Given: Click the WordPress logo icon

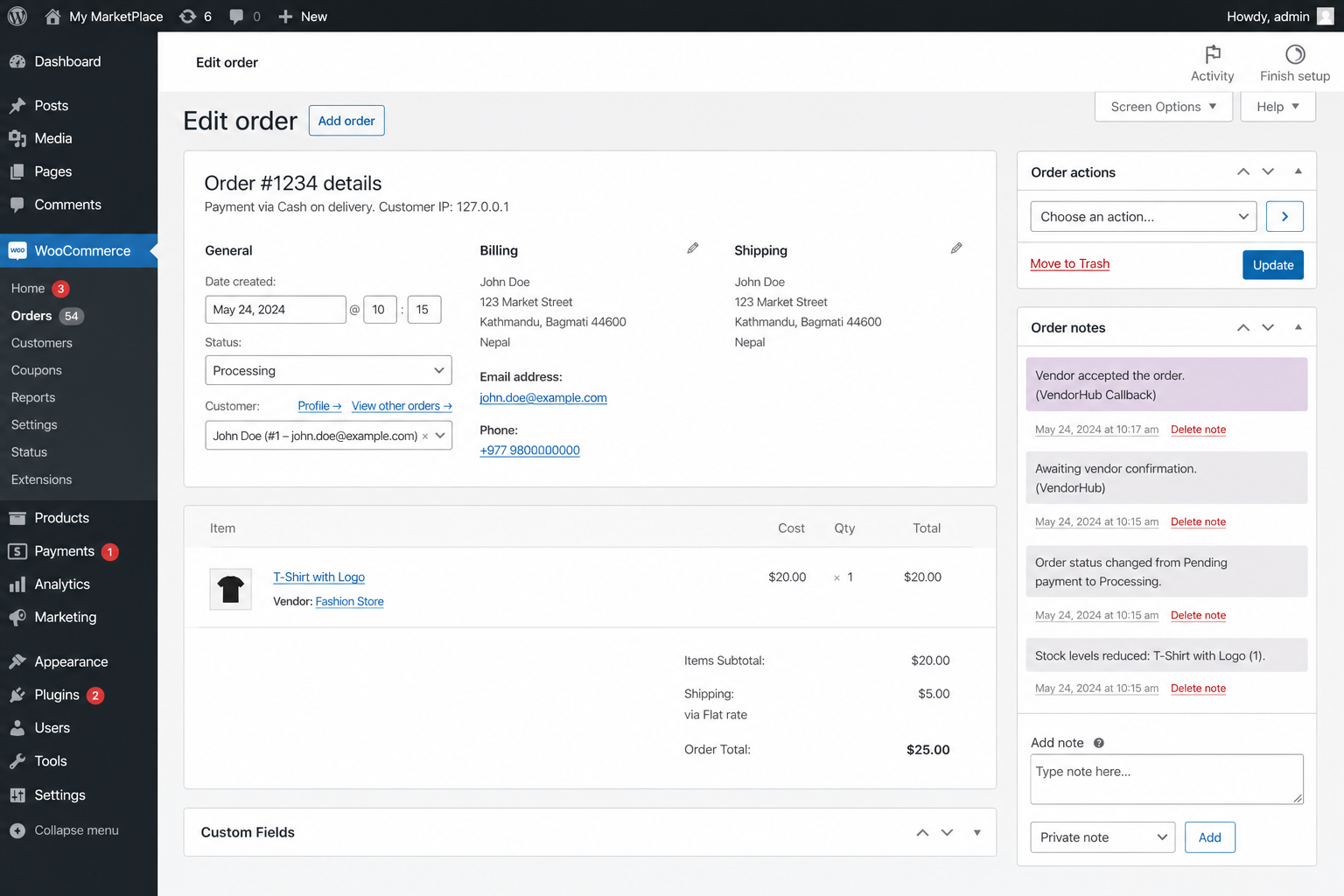Looking at the screenshot, I should [x=17, y=16].
